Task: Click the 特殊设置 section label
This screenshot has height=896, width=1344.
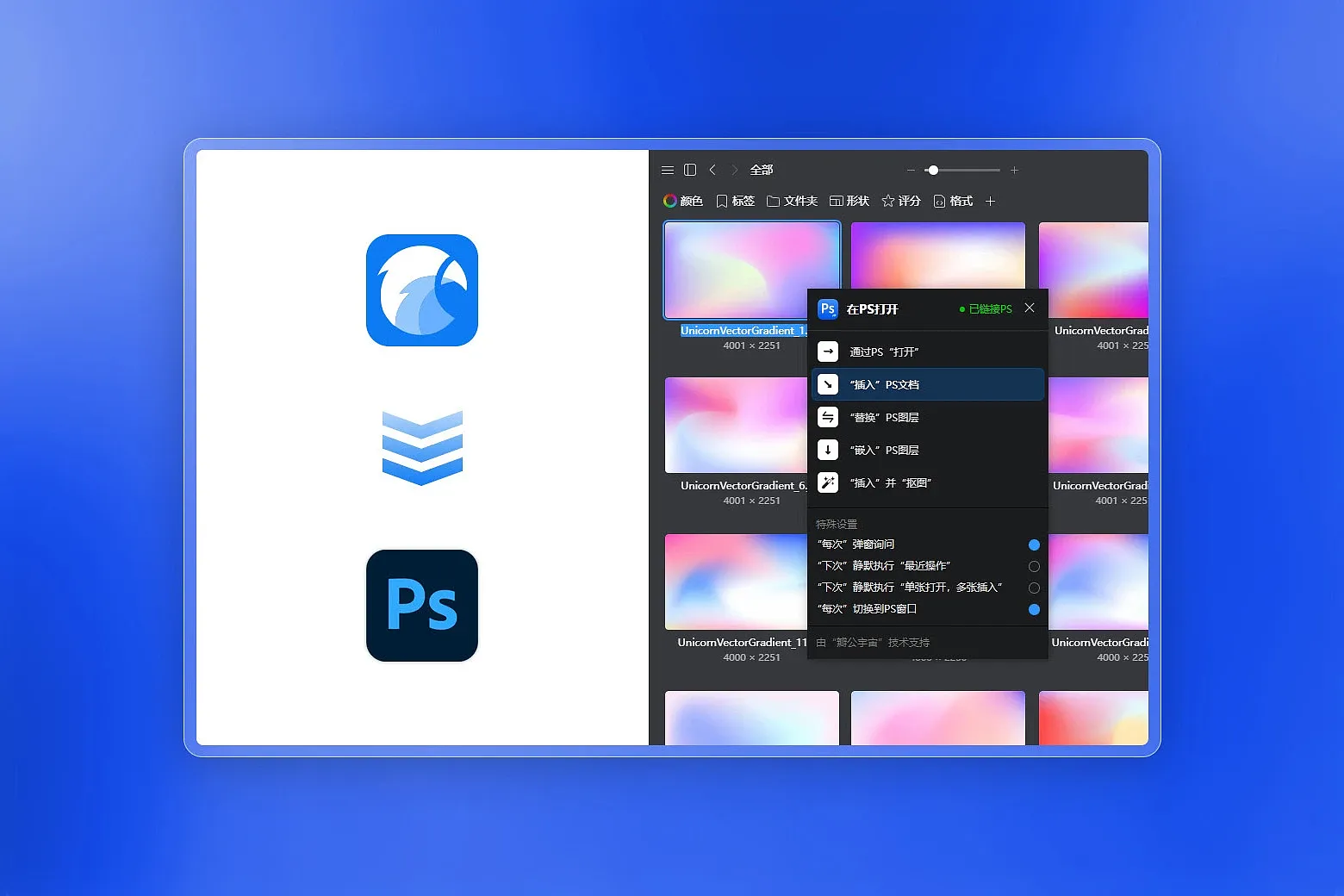Action: pos(837,524)
